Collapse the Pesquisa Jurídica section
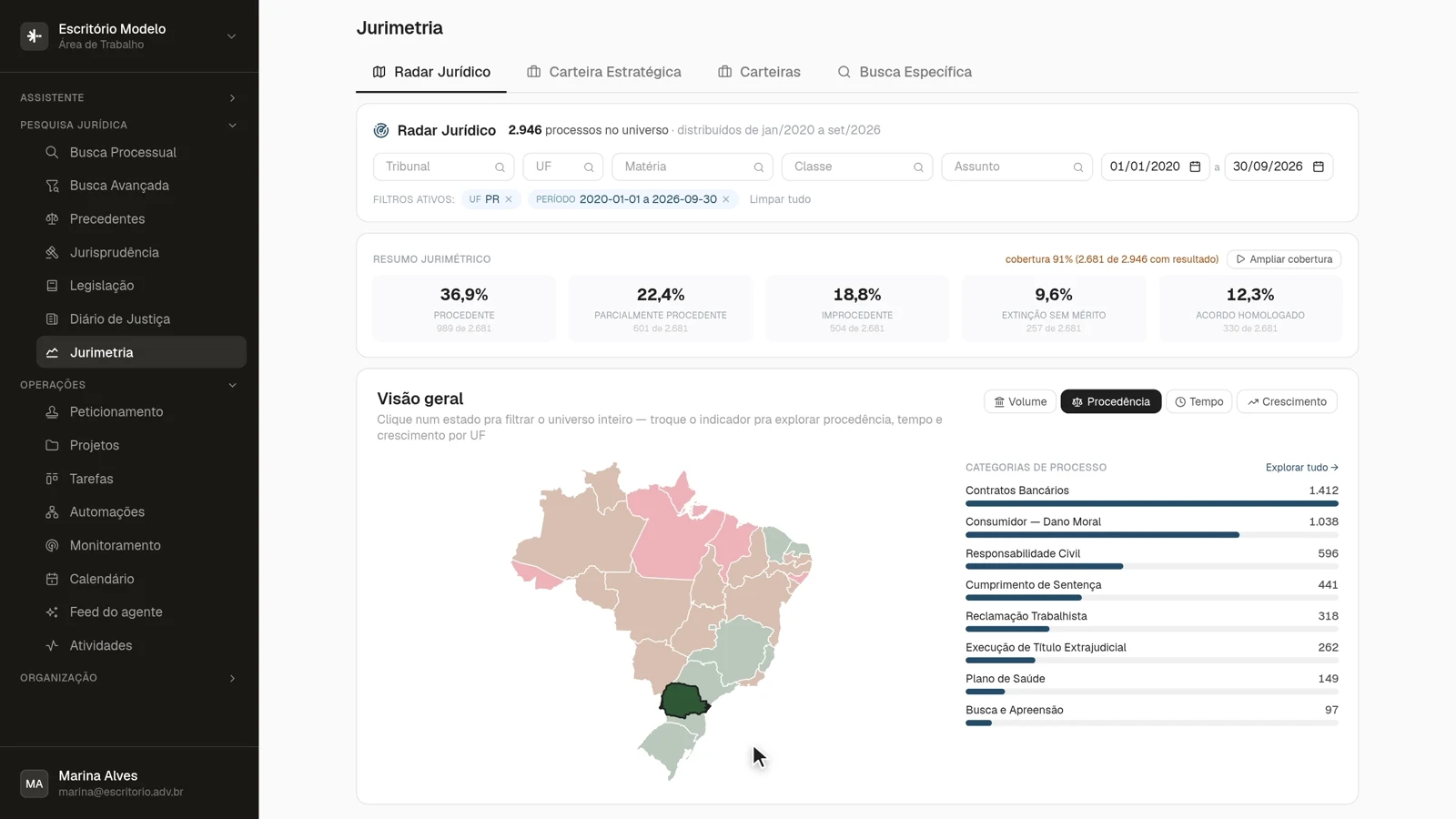The image size is (1456, 819). (129, 125)
